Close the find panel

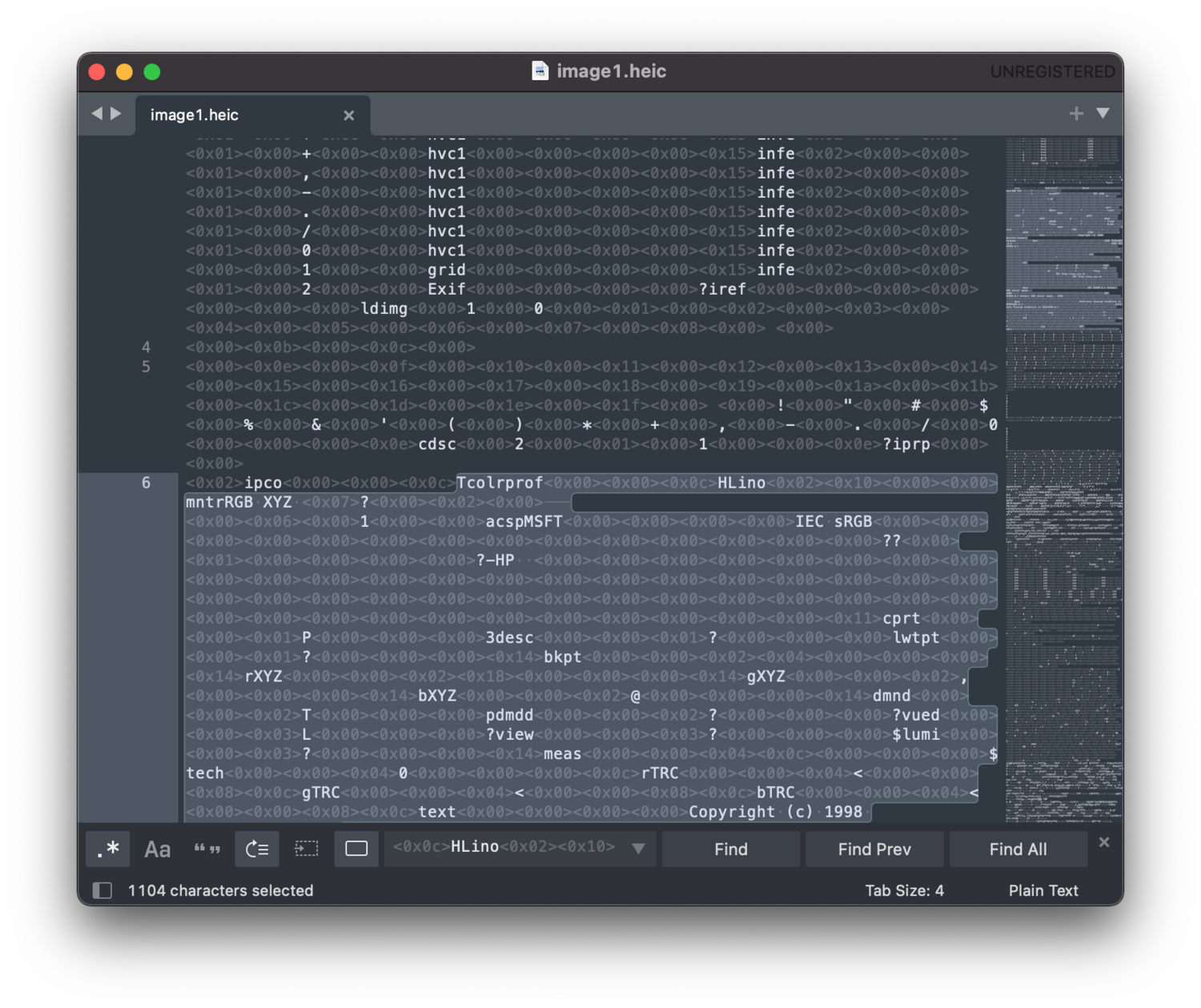pyautogui.click(x=1104, y=842)
